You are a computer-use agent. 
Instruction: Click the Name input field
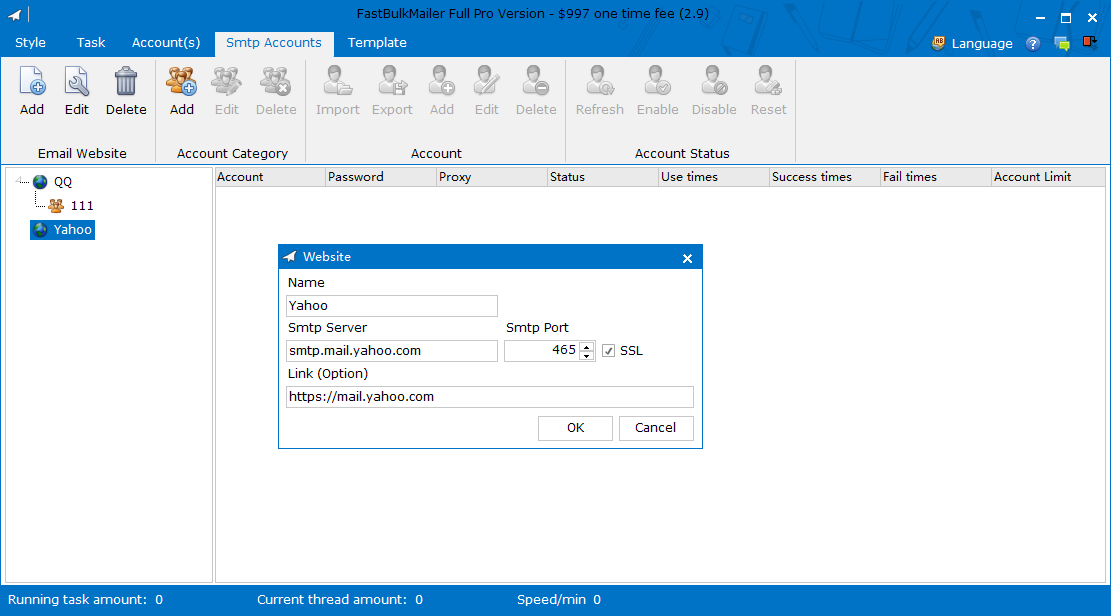(392, 306)
